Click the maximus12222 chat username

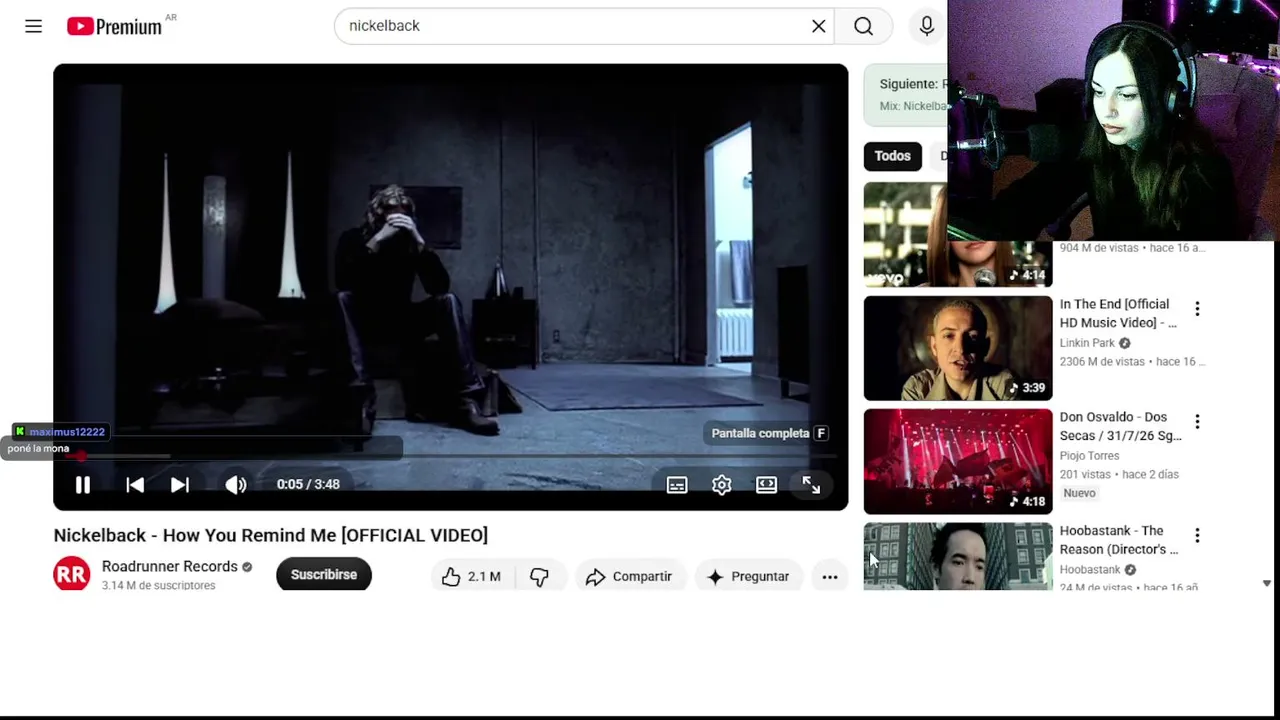[67, 432]
